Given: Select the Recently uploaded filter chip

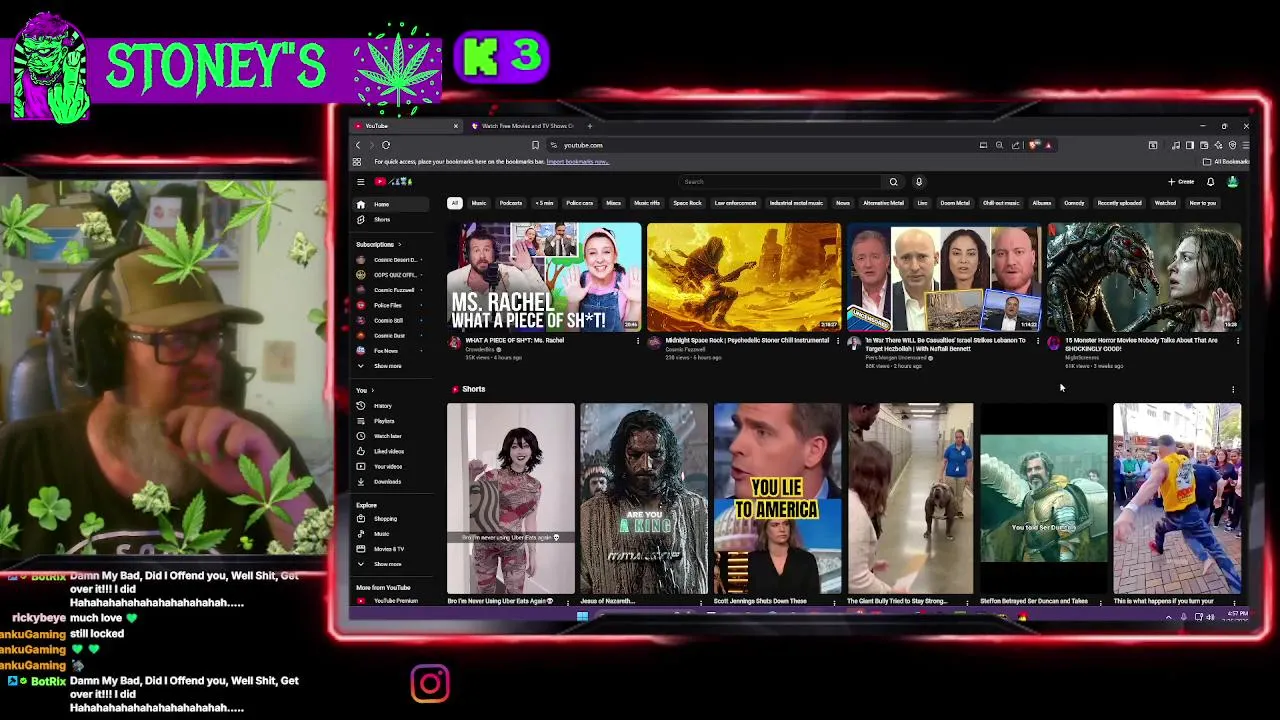Looking at the screenshot, I should coord(1120,203).
